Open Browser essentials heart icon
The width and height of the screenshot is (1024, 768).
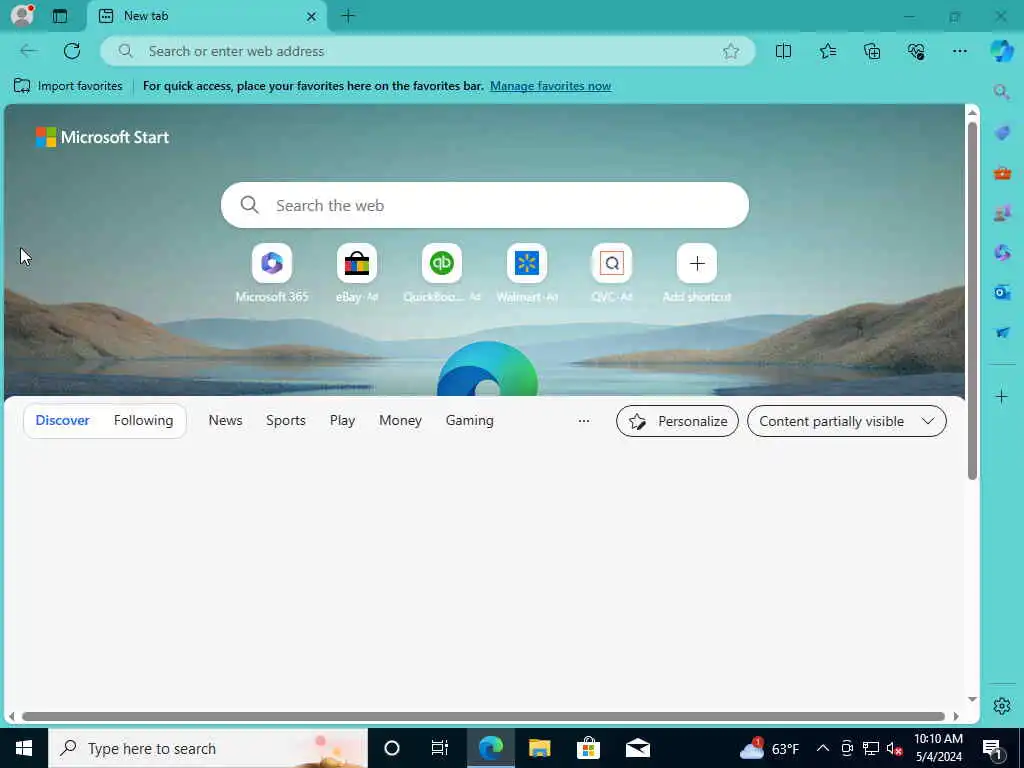pos(916,51)
